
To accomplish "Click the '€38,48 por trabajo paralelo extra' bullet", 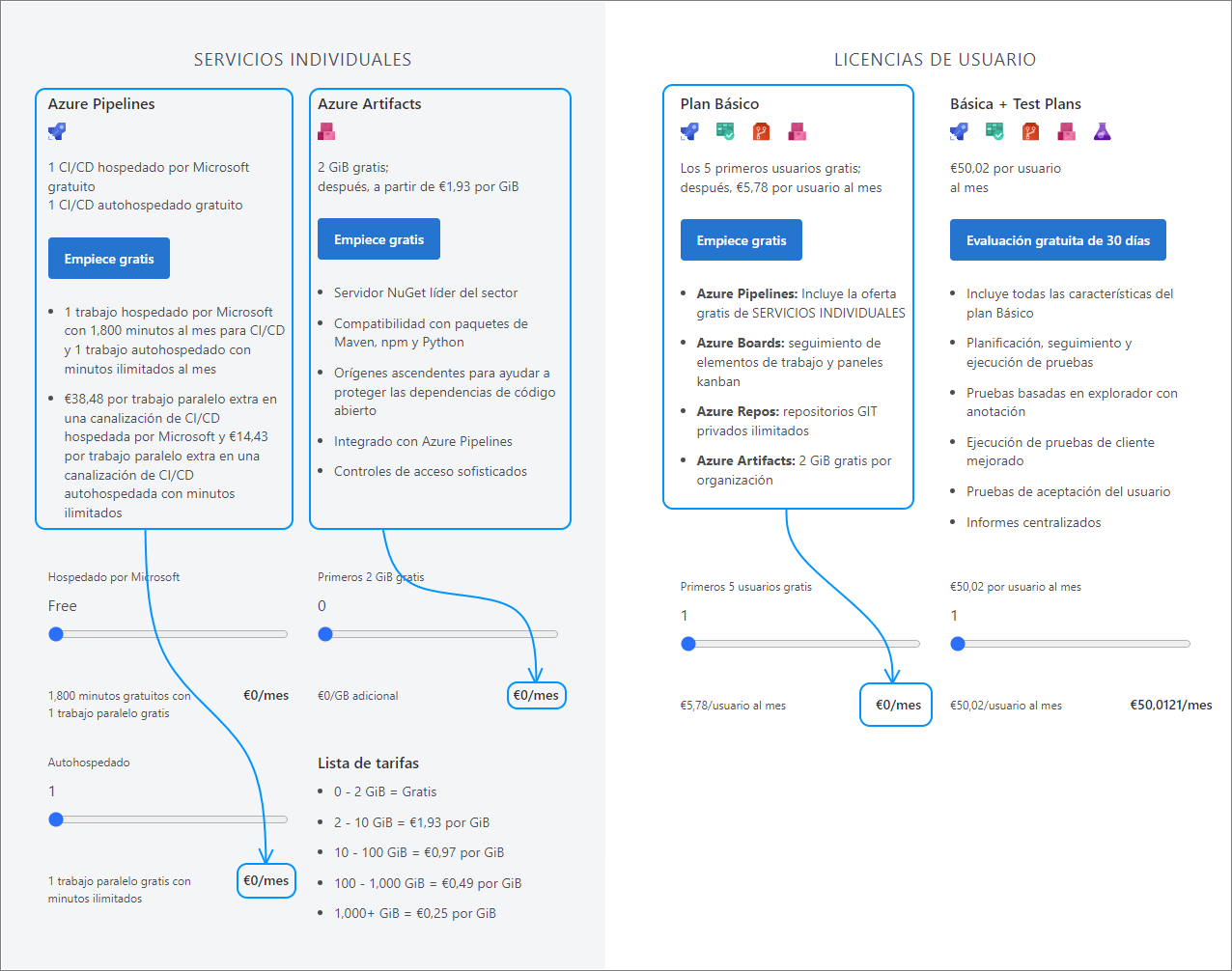I will [x=171, y=456].
